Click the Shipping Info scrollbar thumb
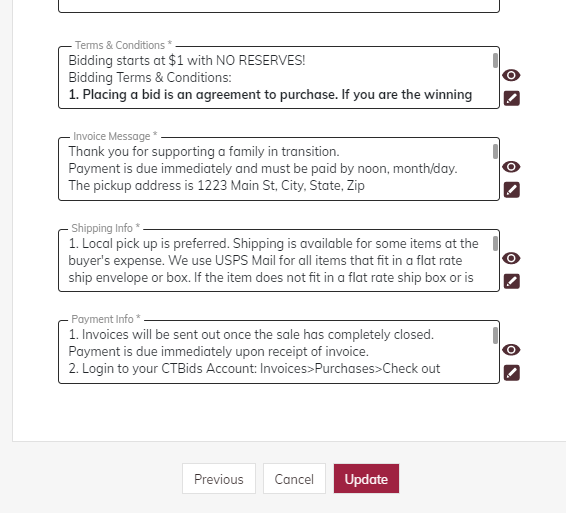The height and width of the screenshot is (513, 566). 495,243
